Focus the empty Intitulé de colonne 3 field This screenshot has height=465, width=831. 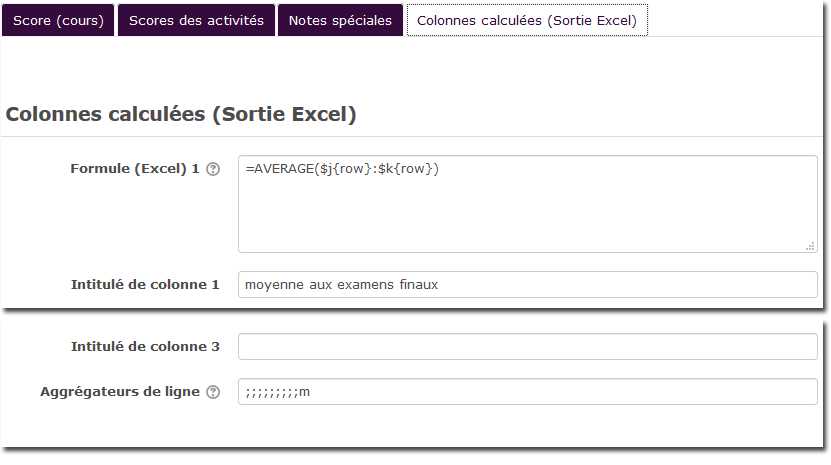click(527, 347)
